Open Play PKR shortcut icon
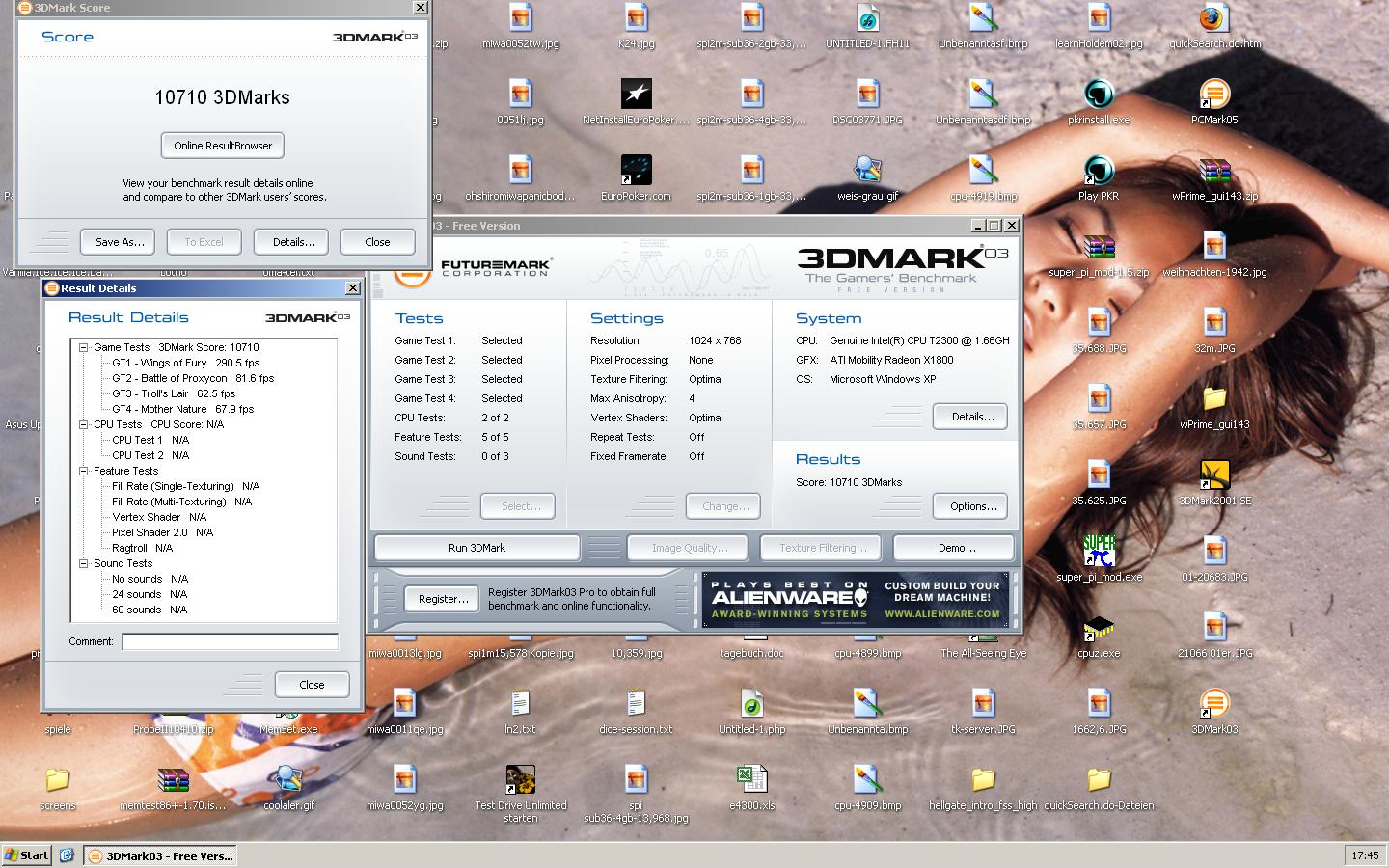This screenshot has width=1389, height=868. coord(1099,177)
